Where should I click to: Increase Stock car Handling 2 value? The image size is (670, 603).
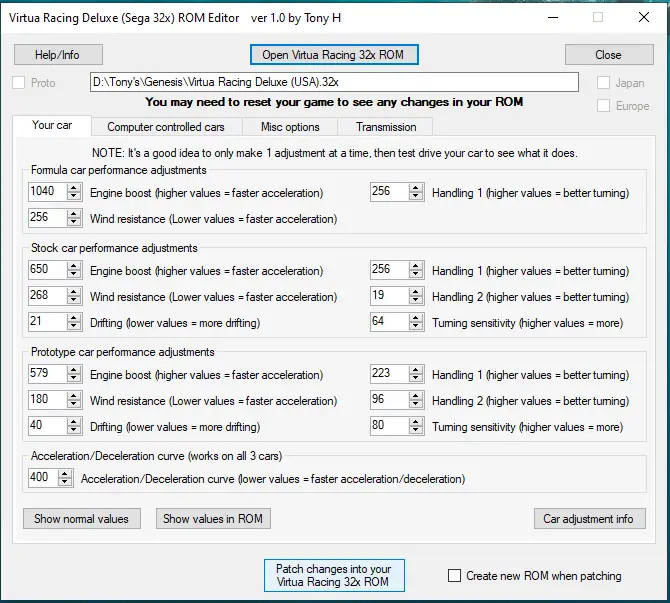click(416, 292)
